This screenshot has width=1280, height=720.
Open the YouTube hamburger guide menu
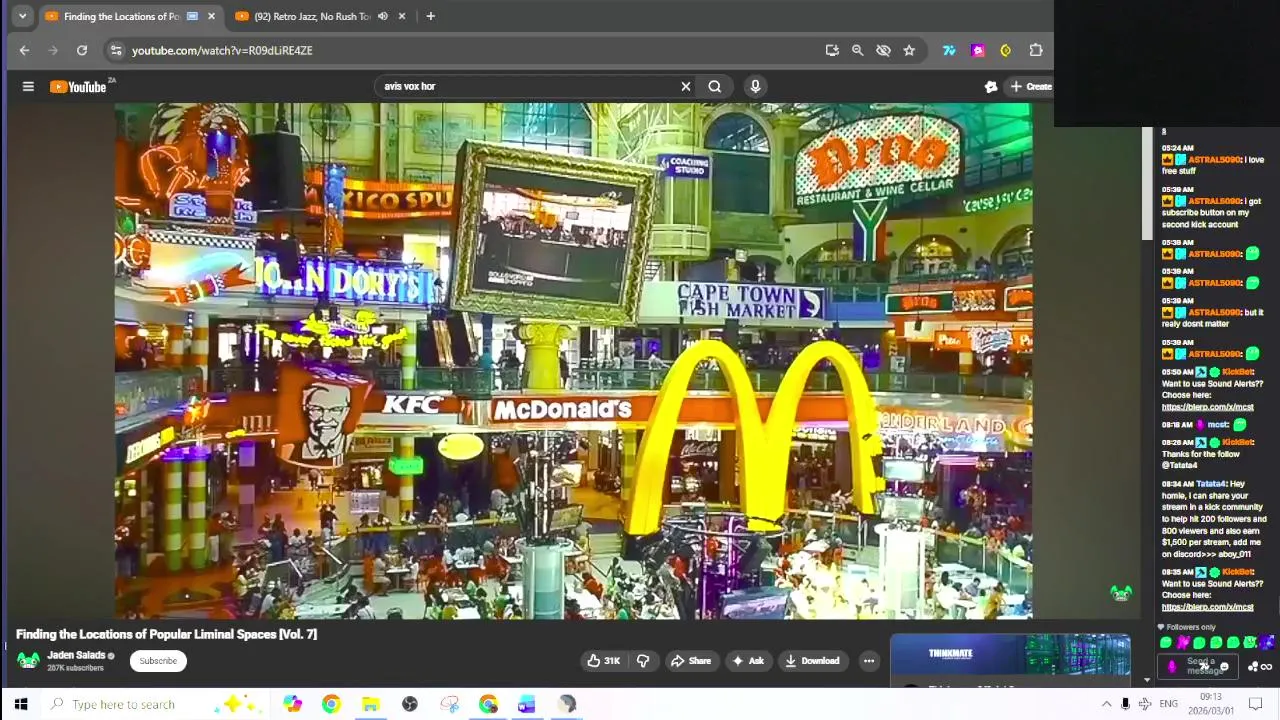pos(28,87)
